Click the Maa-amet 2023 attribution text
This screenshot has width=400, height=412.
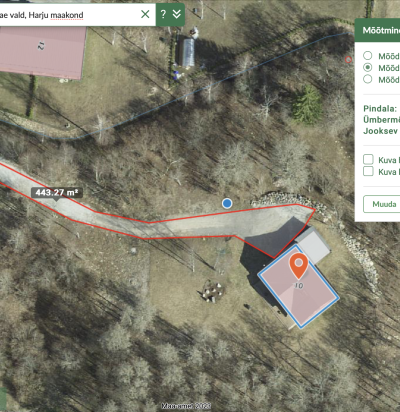point(186,406)
